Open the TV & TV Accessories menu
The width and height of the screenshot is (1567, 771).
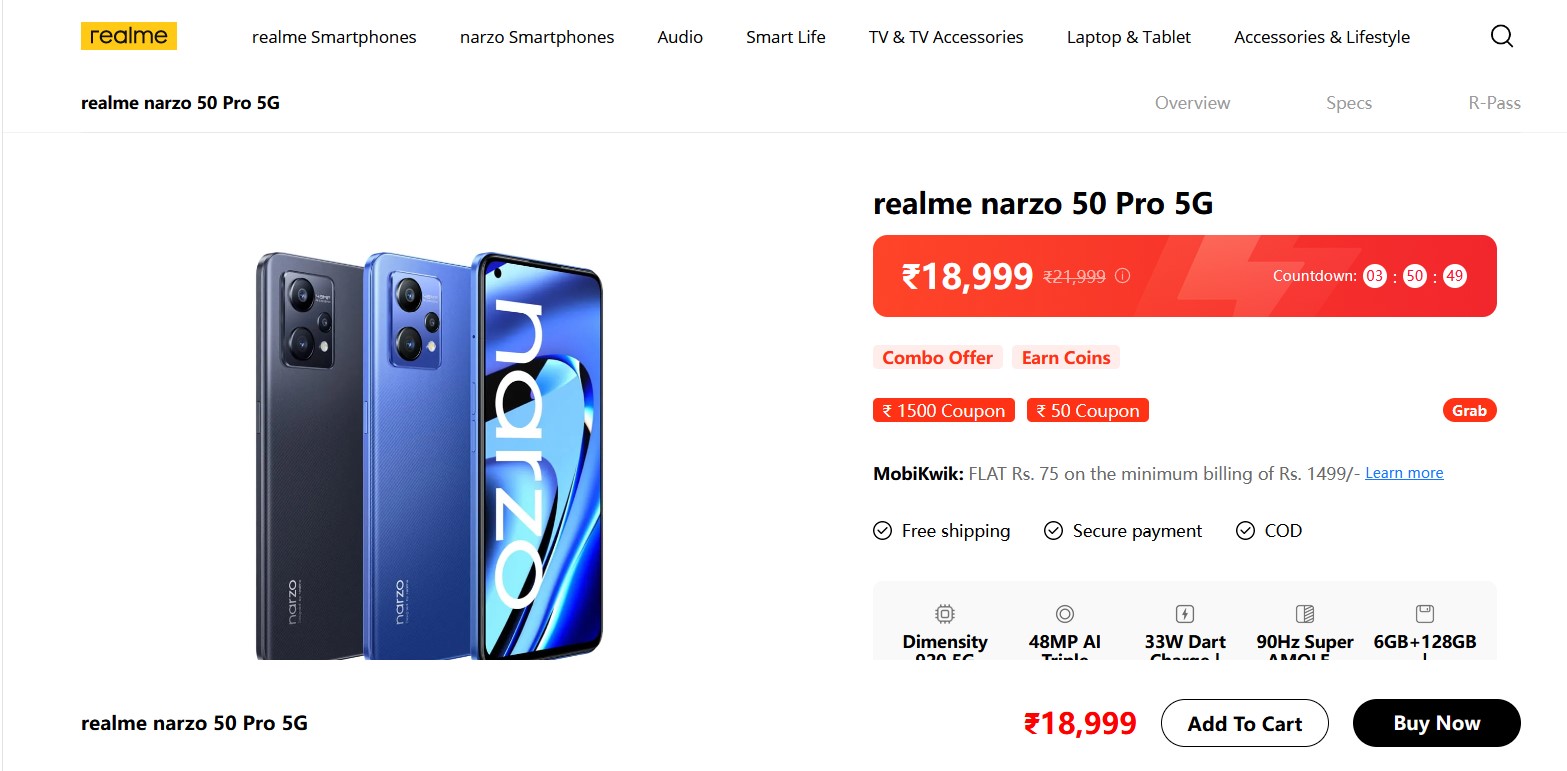946,37
